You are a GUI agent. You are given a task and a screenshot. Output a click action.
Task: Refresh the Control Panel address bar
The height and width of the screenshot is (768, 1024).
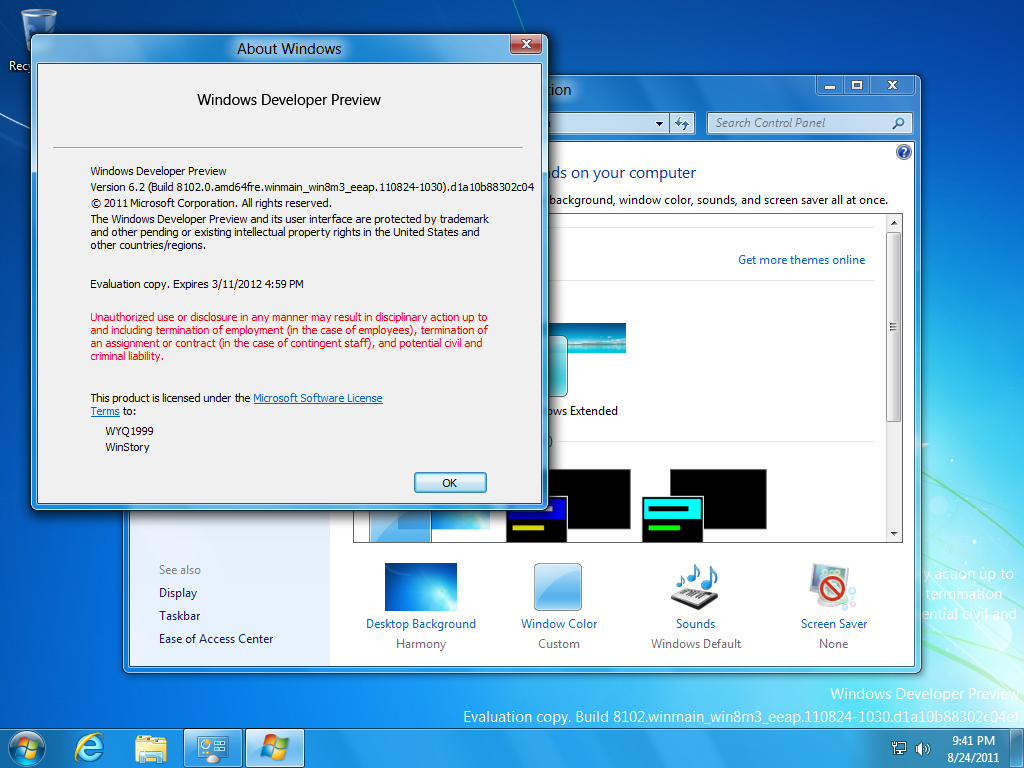pyautogui.click(x=682, y=123)
